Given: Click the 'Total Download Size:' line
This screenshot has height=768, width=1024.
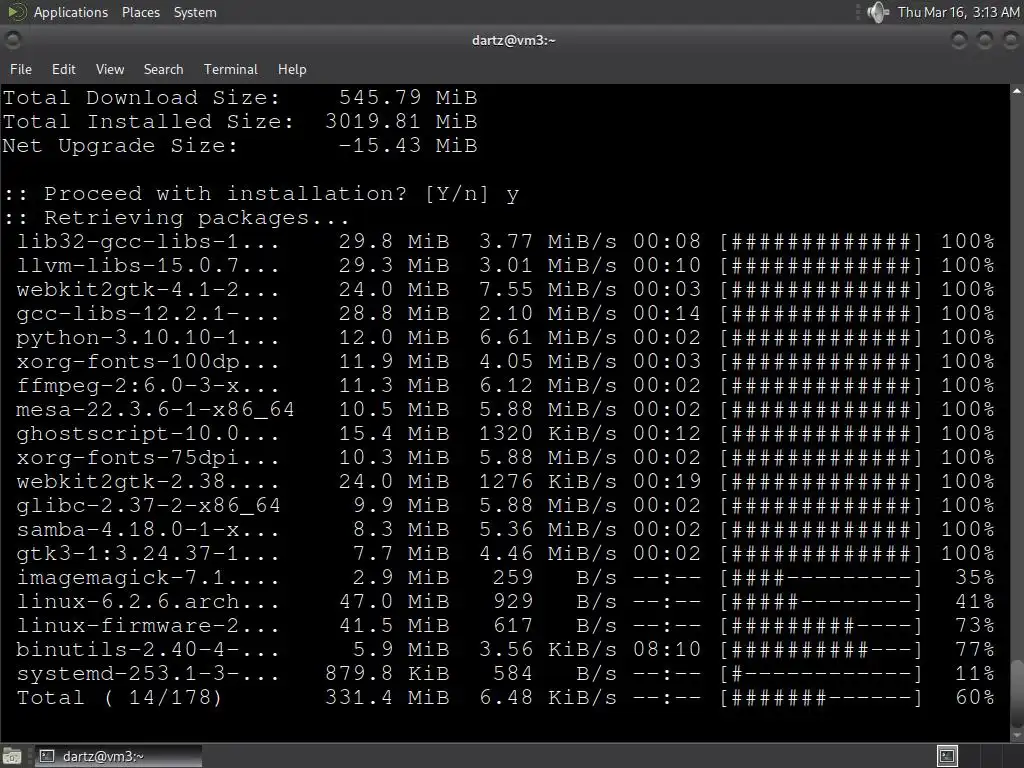Looking at the screenshot, I should [240, 98].
